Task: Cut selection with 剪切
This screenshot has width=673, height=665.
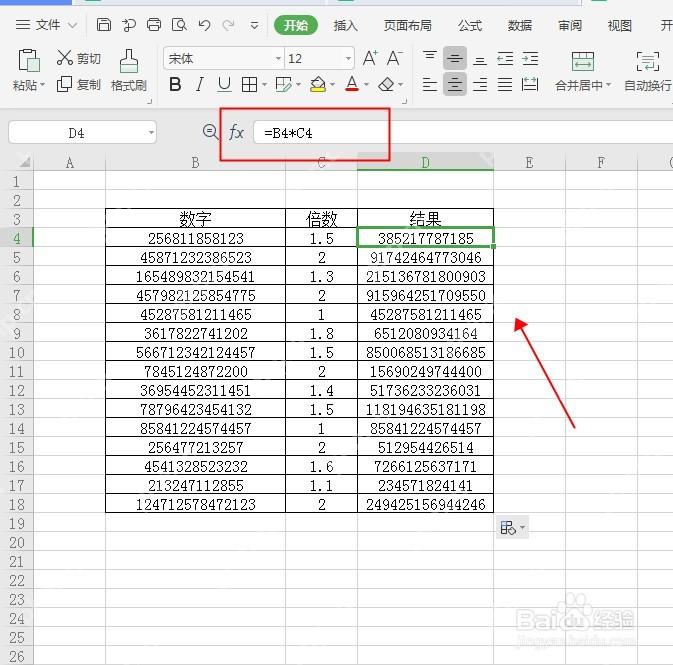Action: [79, 58]
